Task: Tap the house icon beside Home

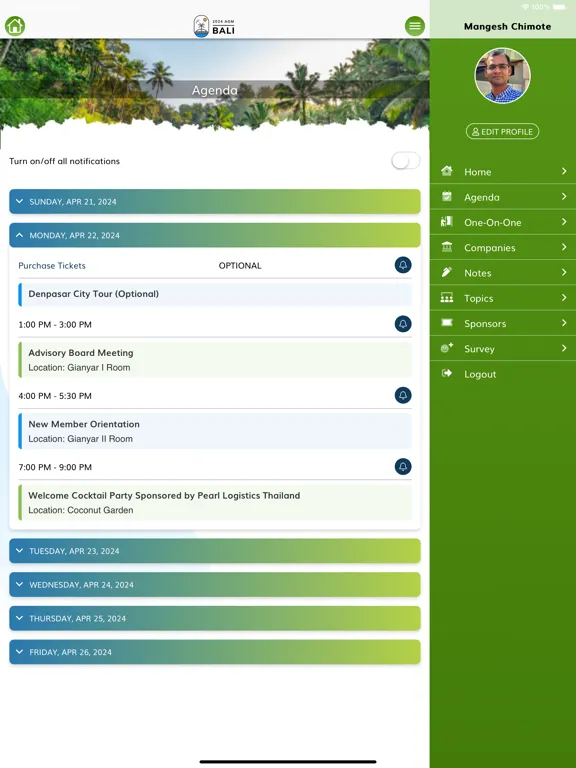Action: (447, 171)
